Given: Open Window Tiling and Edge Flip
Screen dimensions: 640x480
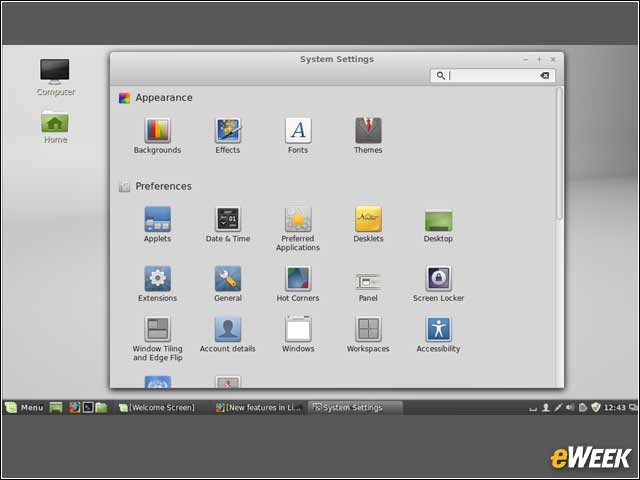Looking at the screenshot, I should (158, 339).
